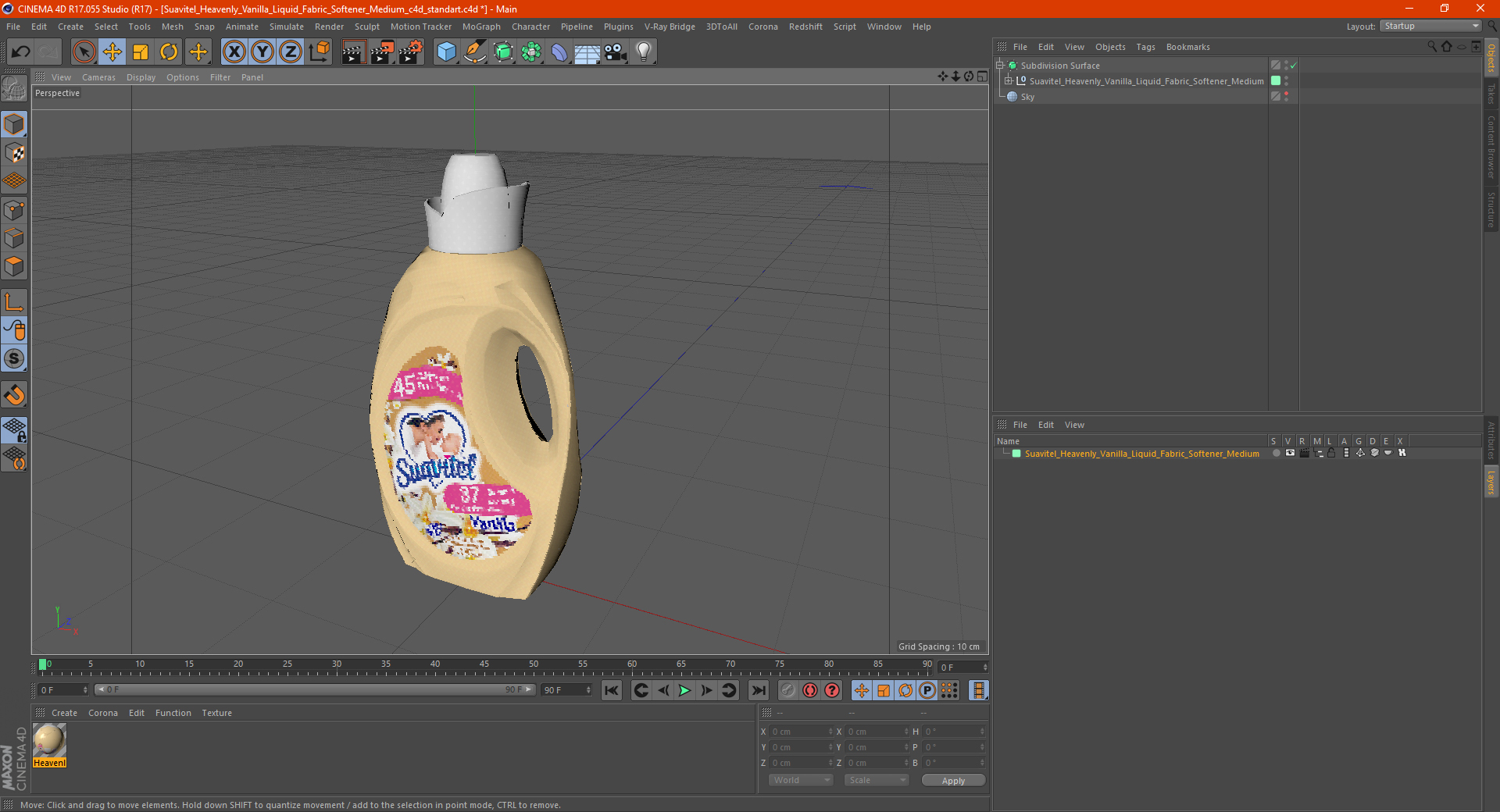
Task: Click the Locked Workplane icon
Action: point(14,429)
